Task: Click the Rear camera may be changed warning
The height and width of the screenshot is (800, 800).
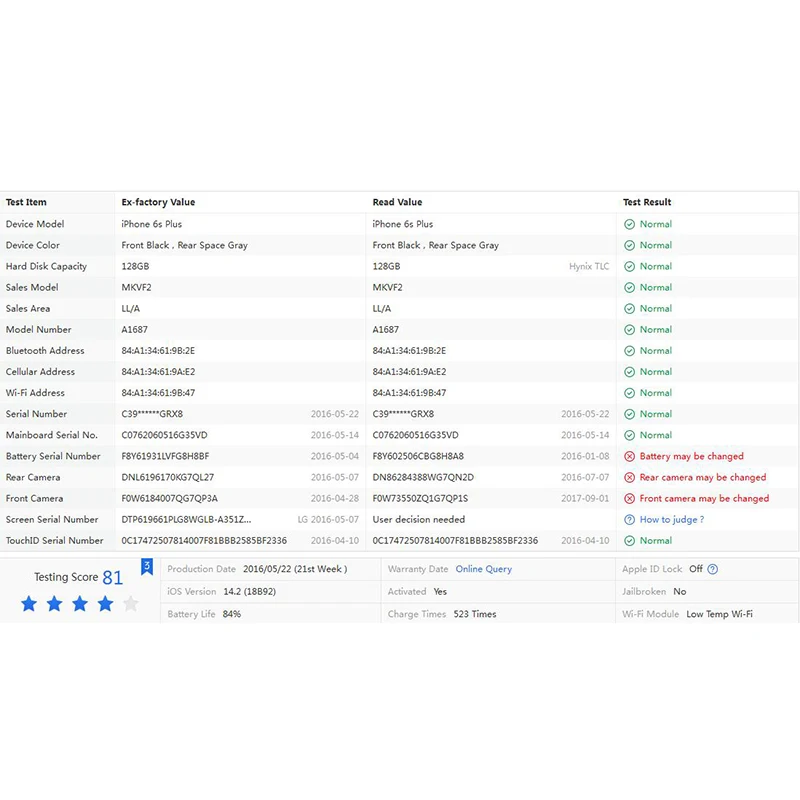Action: click(703, 477)
